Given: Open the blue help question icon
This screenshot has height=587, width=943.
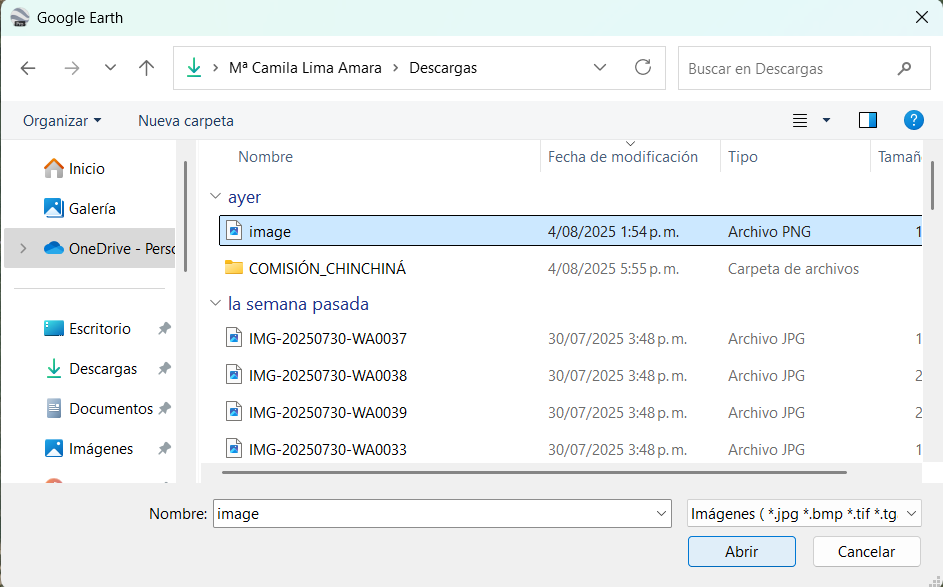Looking at the screenshot, I should point(913,120).
